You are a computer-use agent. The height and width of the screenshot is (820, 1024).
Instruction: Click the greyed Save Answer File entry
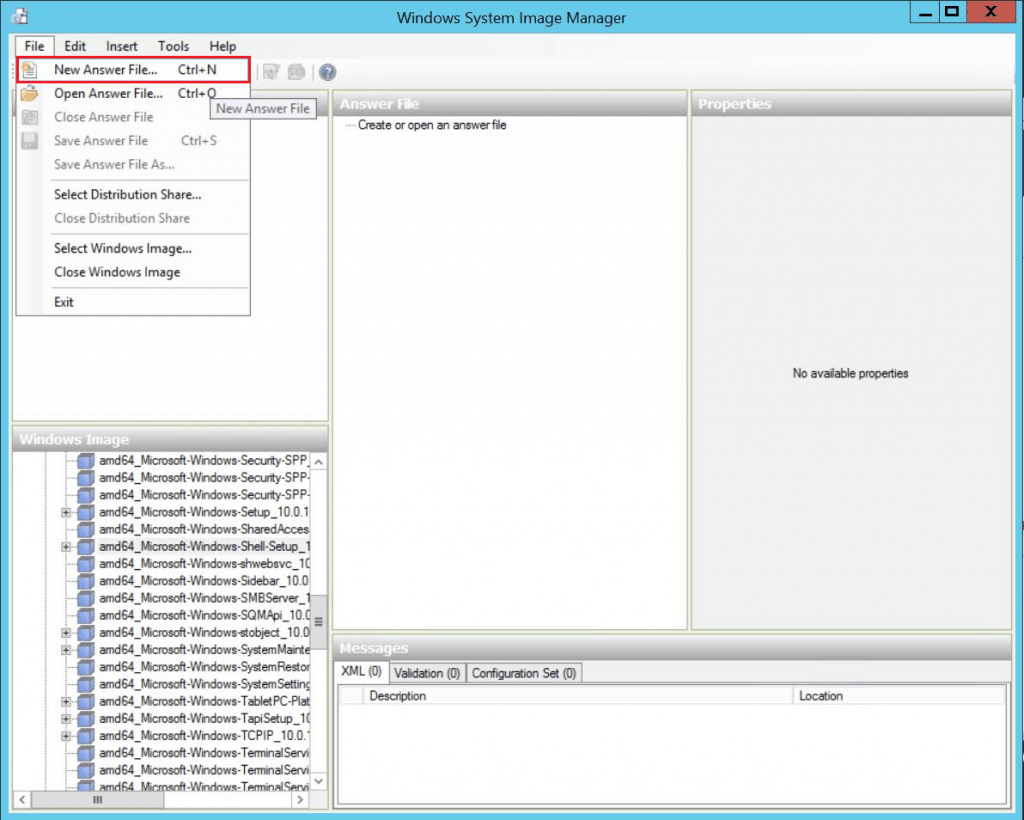pyautogui.click(x=133, y=141)
